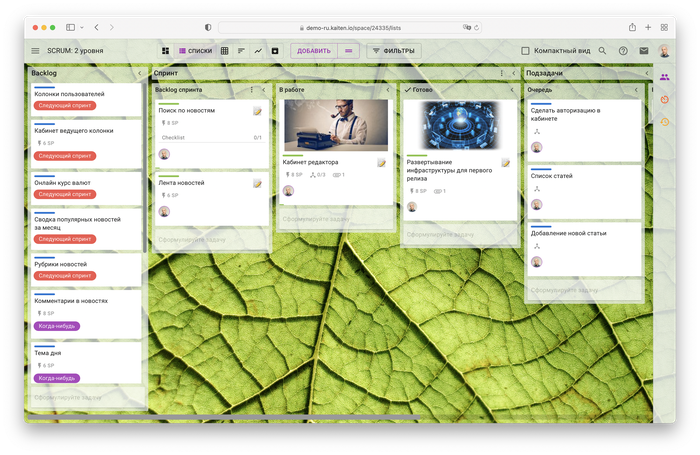Select the Списки view tab

click(x=196, y=50)
